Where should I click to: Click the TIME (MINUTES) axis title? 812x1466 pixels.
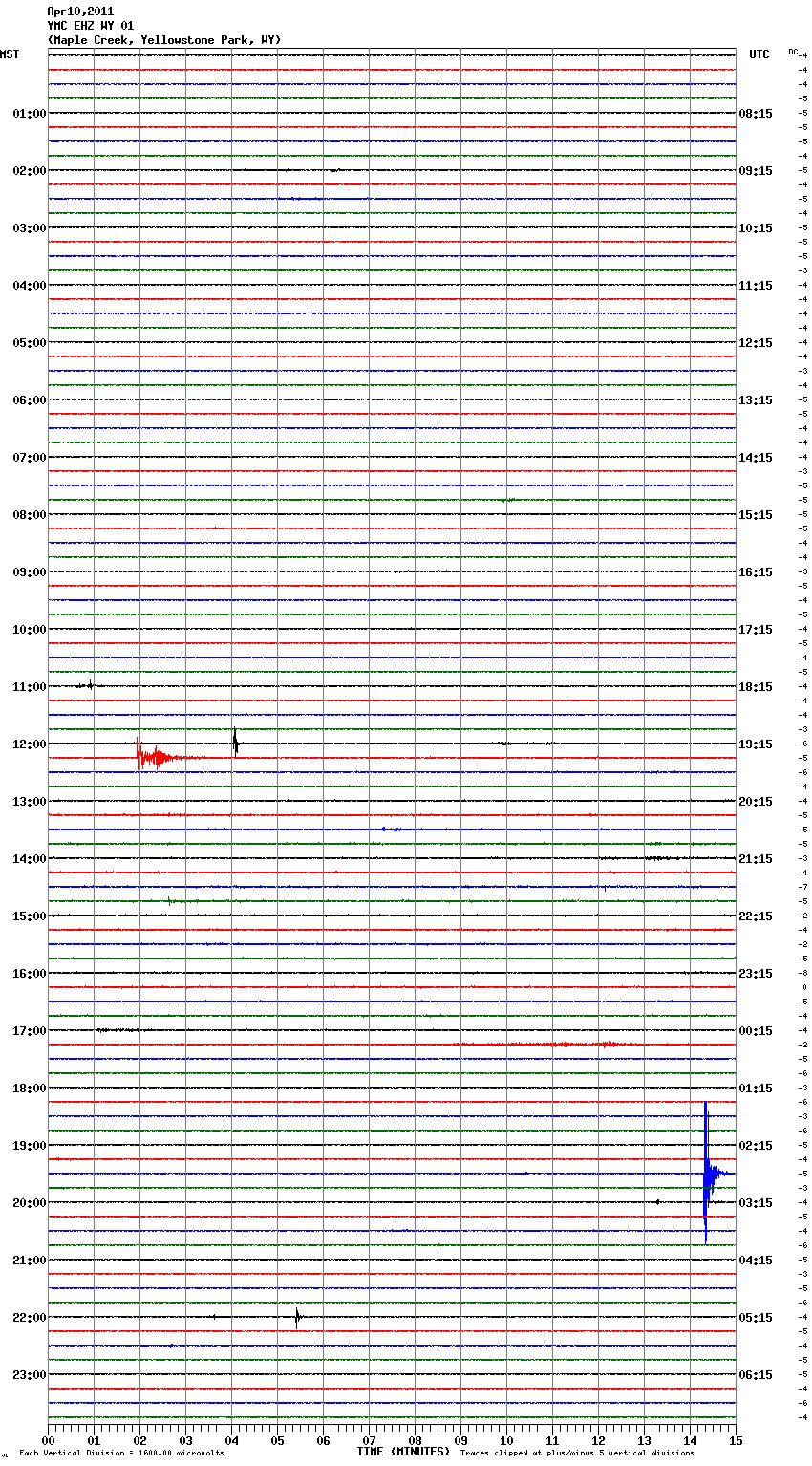point(403,1452)
